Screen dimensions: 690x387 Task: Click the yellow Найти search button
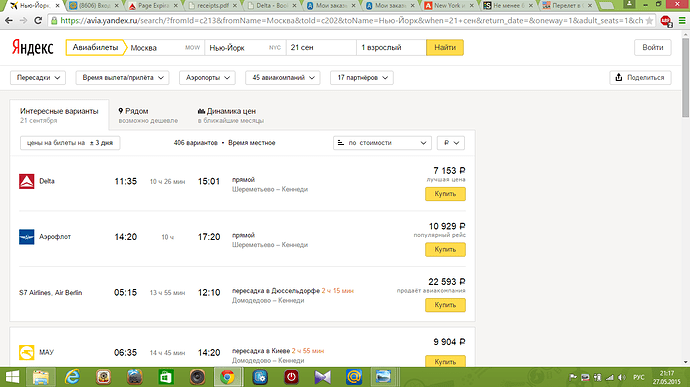click(445, 48)
